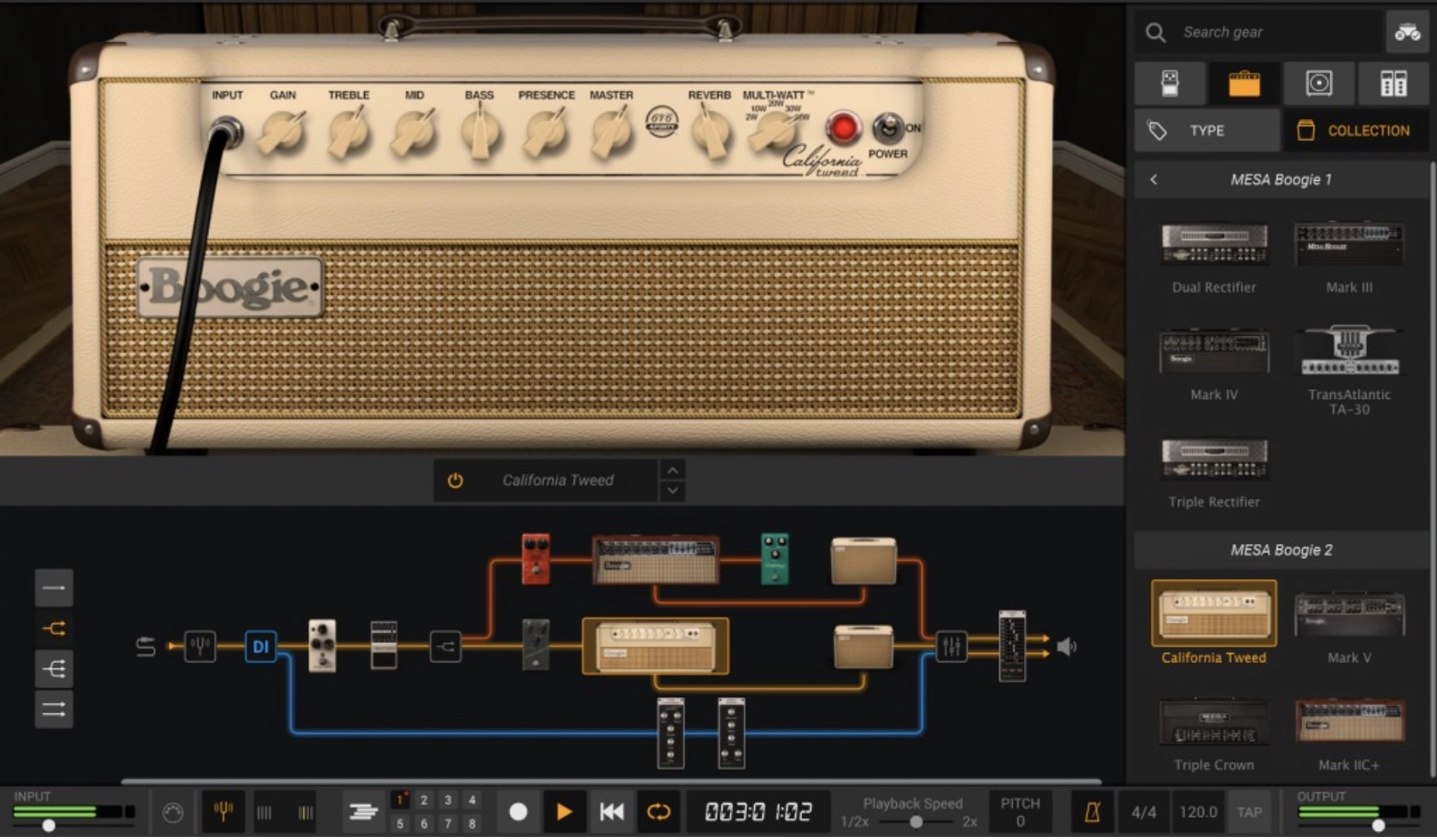Select the red pedal in upper chain
This screenshot has width=1437, height=840.
[x=536, y=559]
